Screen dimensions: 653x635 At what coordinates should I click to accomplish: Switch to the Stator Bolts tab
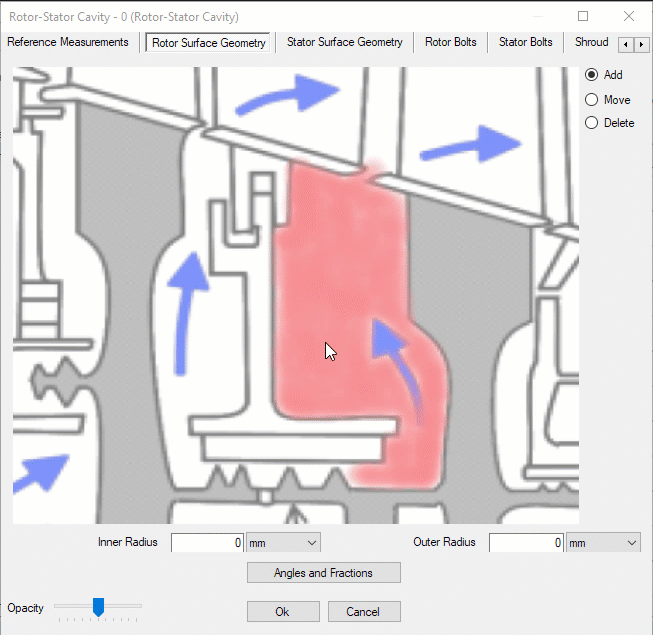coord(525,43)
